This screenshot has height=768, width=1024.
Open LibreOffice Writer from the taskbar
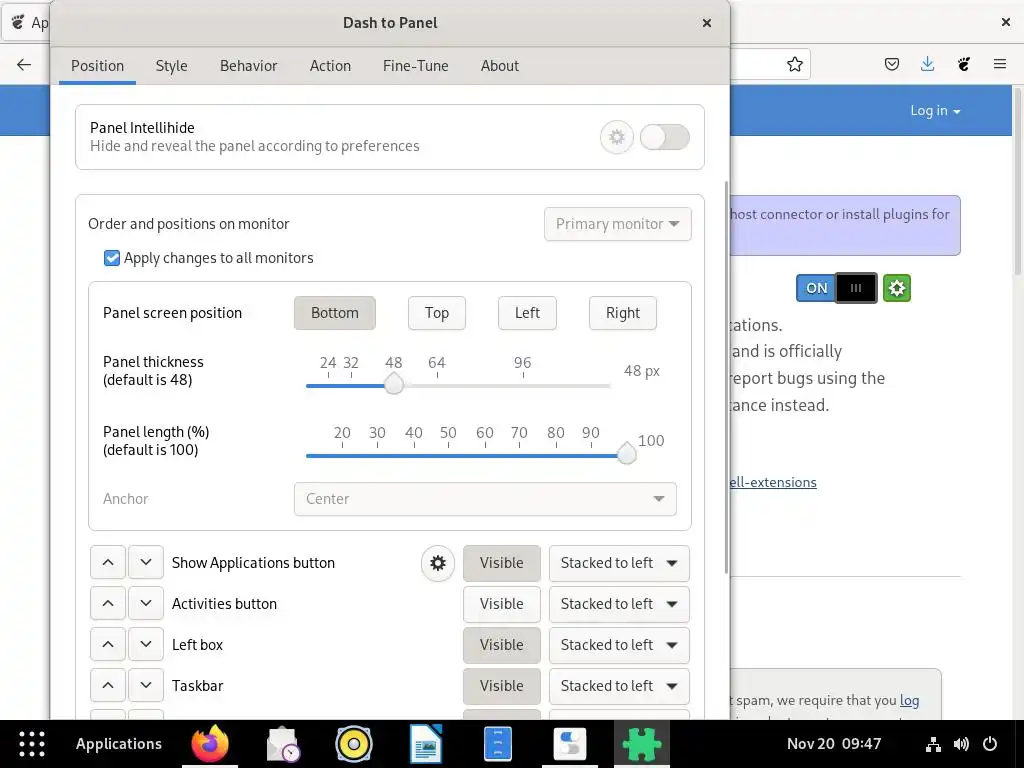426,744
